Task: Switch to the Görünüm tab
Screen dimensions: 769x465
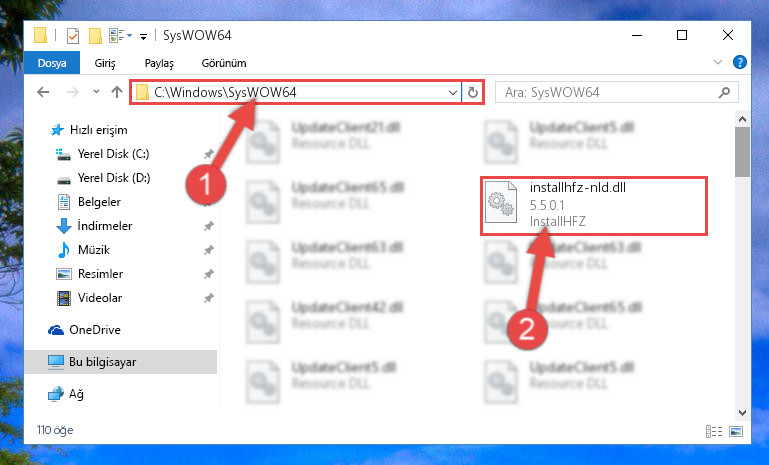Action: [224, 63]
